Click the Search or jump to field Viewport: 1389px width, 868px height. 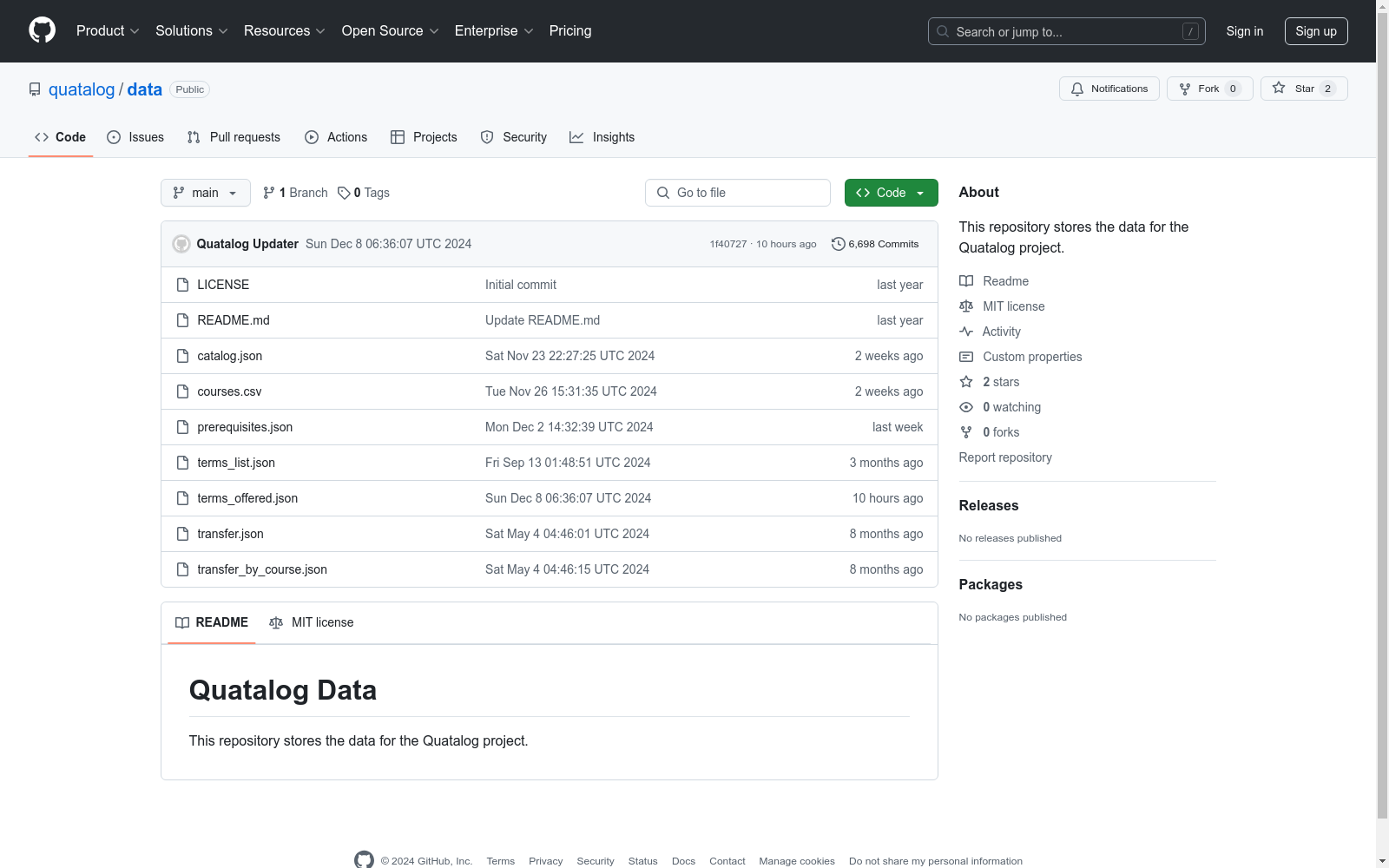pyautogui.click(x=1067, y=31)
